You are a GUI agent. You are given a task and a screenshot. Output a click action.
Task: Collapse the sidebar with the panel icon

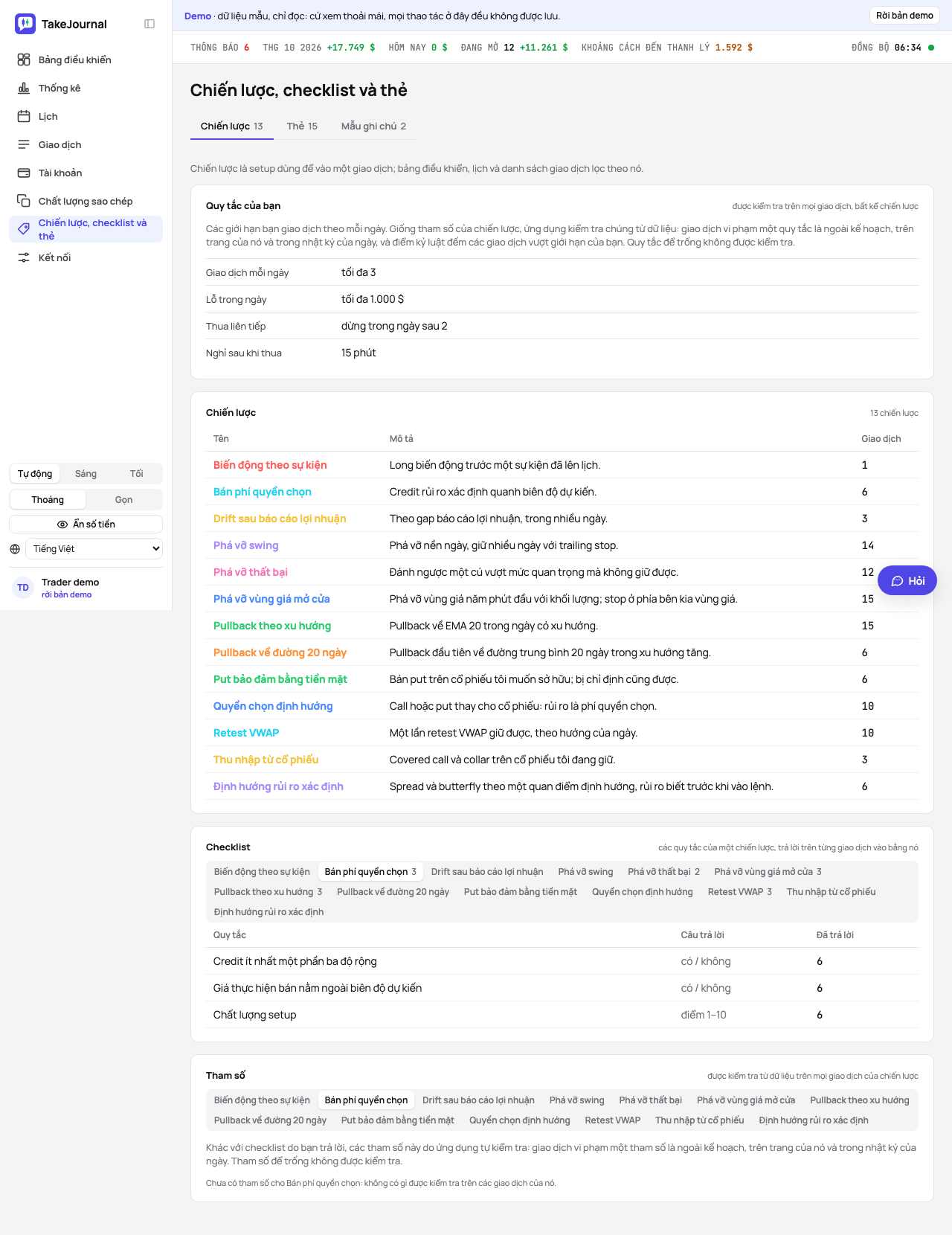149,24
